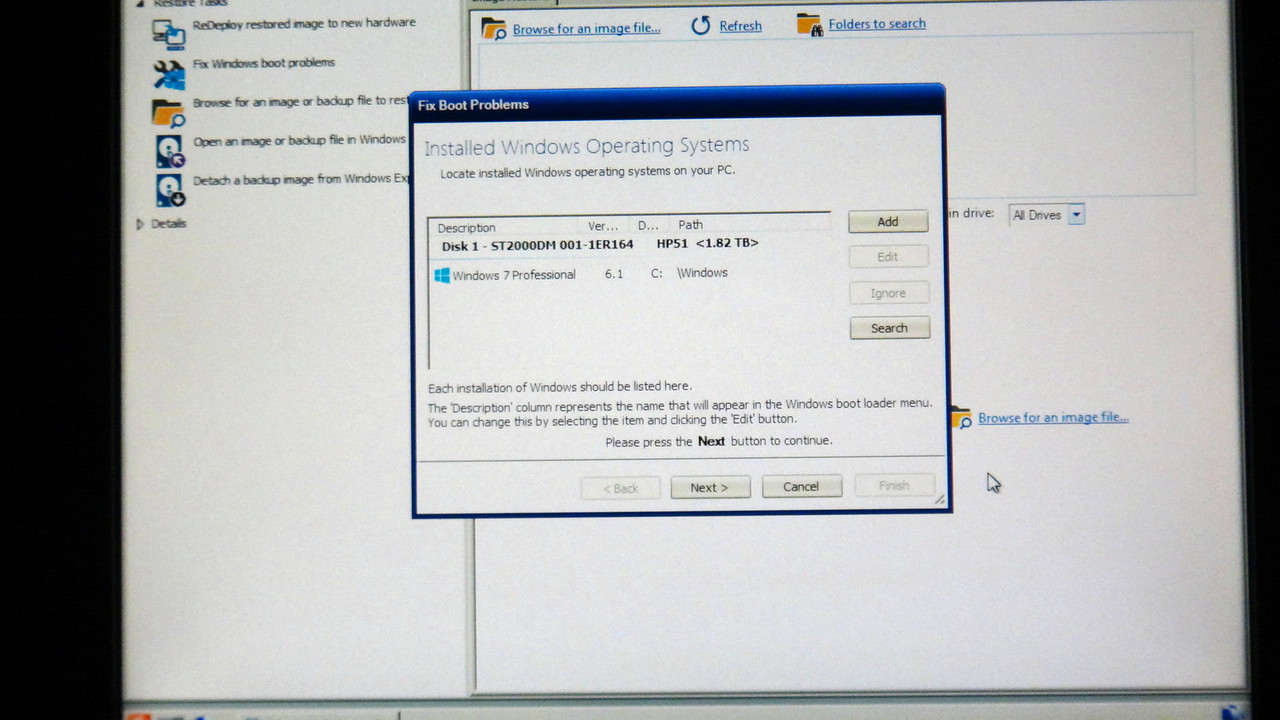
Task: Click the Next button
Action: 710,487
